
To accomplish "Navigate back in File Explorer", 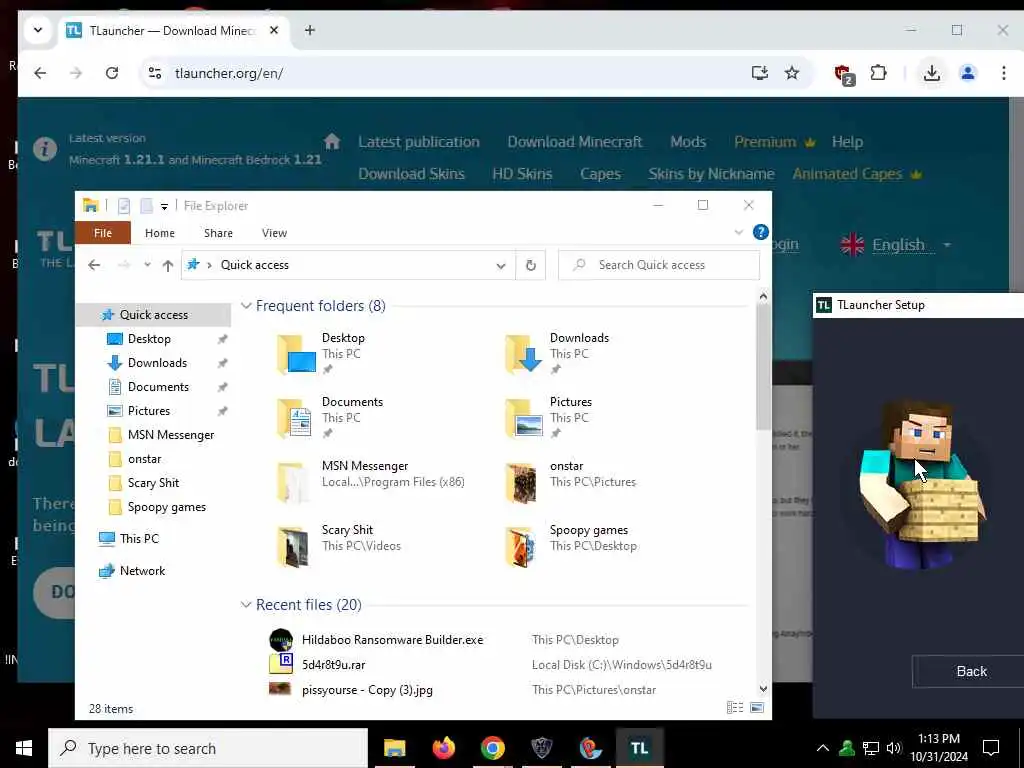I will click(94, 265).
